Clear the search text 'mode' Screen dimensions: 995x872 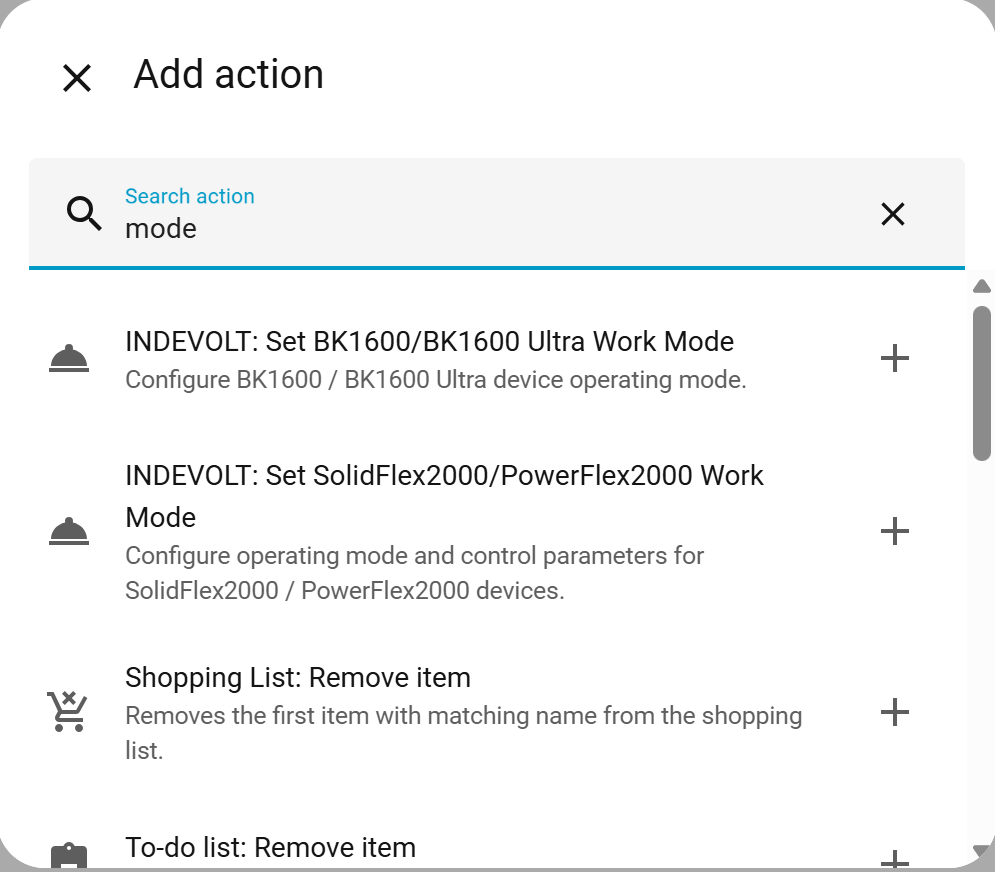892,213
